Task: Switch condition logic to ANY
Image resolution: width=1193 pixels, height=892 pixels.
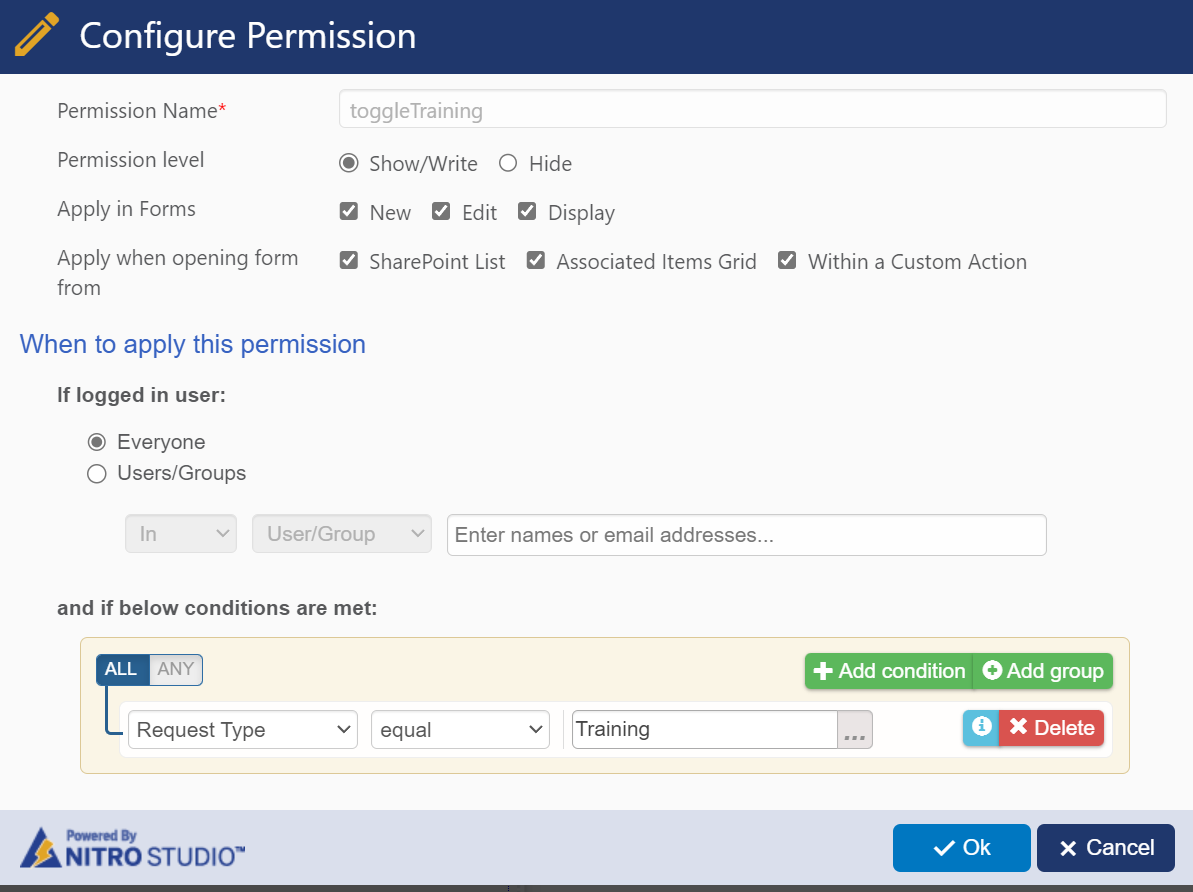Action: coord(176,669)
